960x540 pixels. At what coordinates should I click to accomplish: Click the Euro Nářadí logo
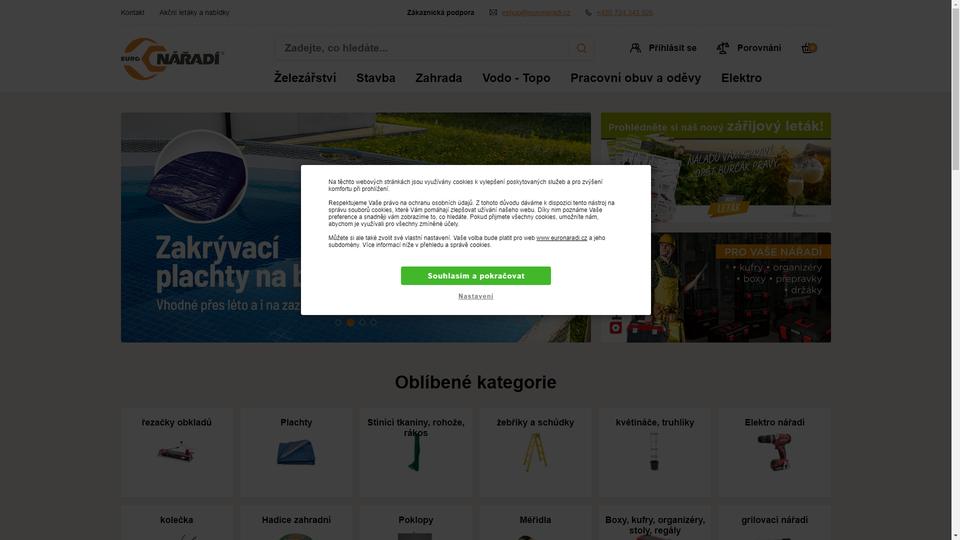click(x=172, y=59)
